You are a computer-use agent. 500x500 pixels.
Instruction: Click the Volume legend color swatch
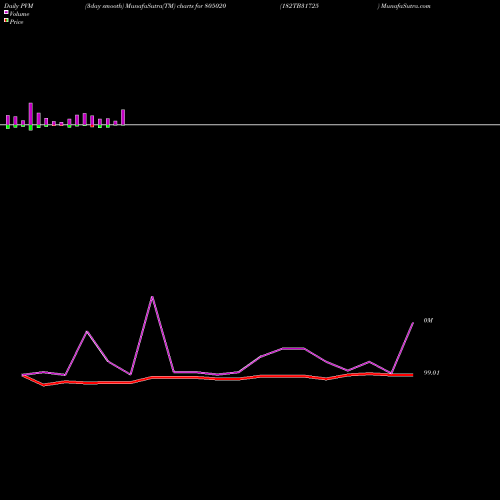6,12
